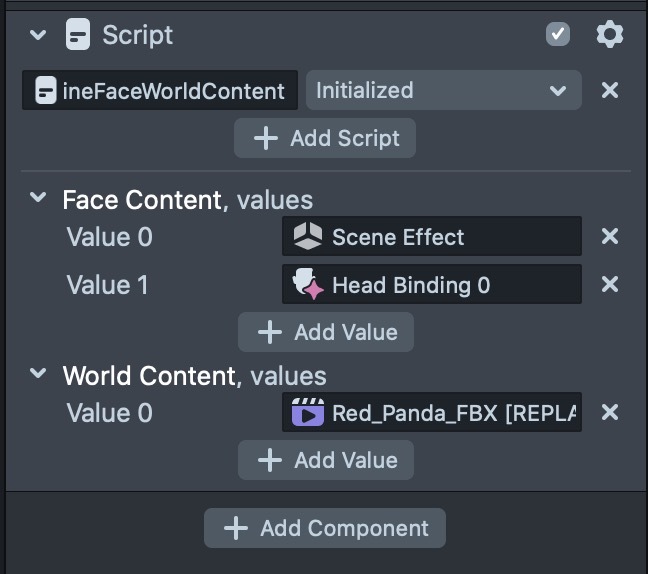Click the Script component icon in header

pos(78,35)
